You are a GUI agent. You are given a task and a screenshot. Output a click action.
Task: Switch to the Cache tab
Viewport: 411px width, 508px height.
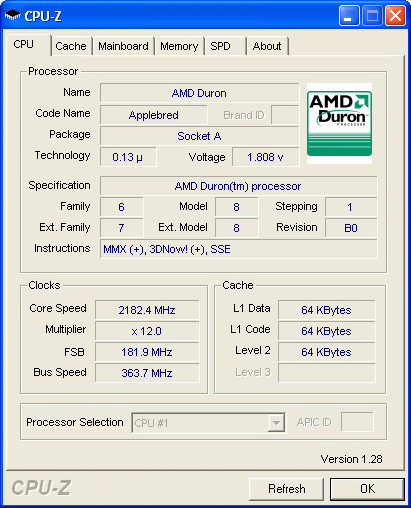(x=71, y=46)
